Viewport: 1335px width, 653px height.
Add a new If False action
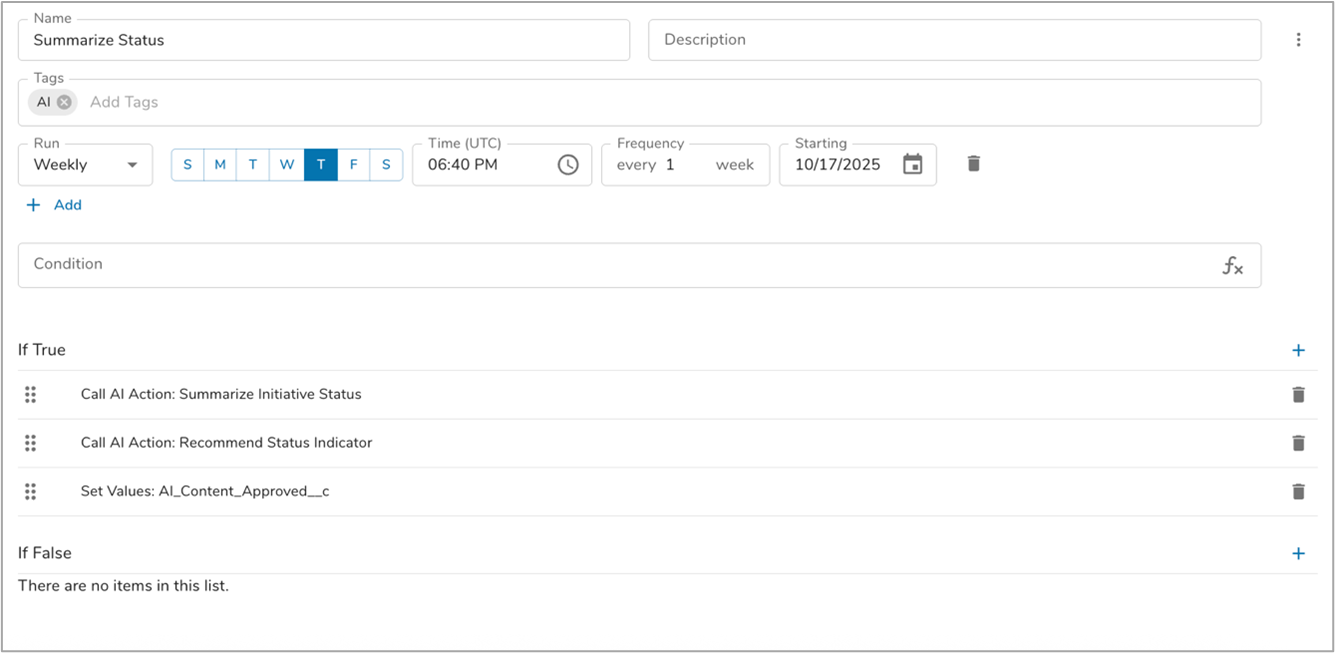point(1298,553)
